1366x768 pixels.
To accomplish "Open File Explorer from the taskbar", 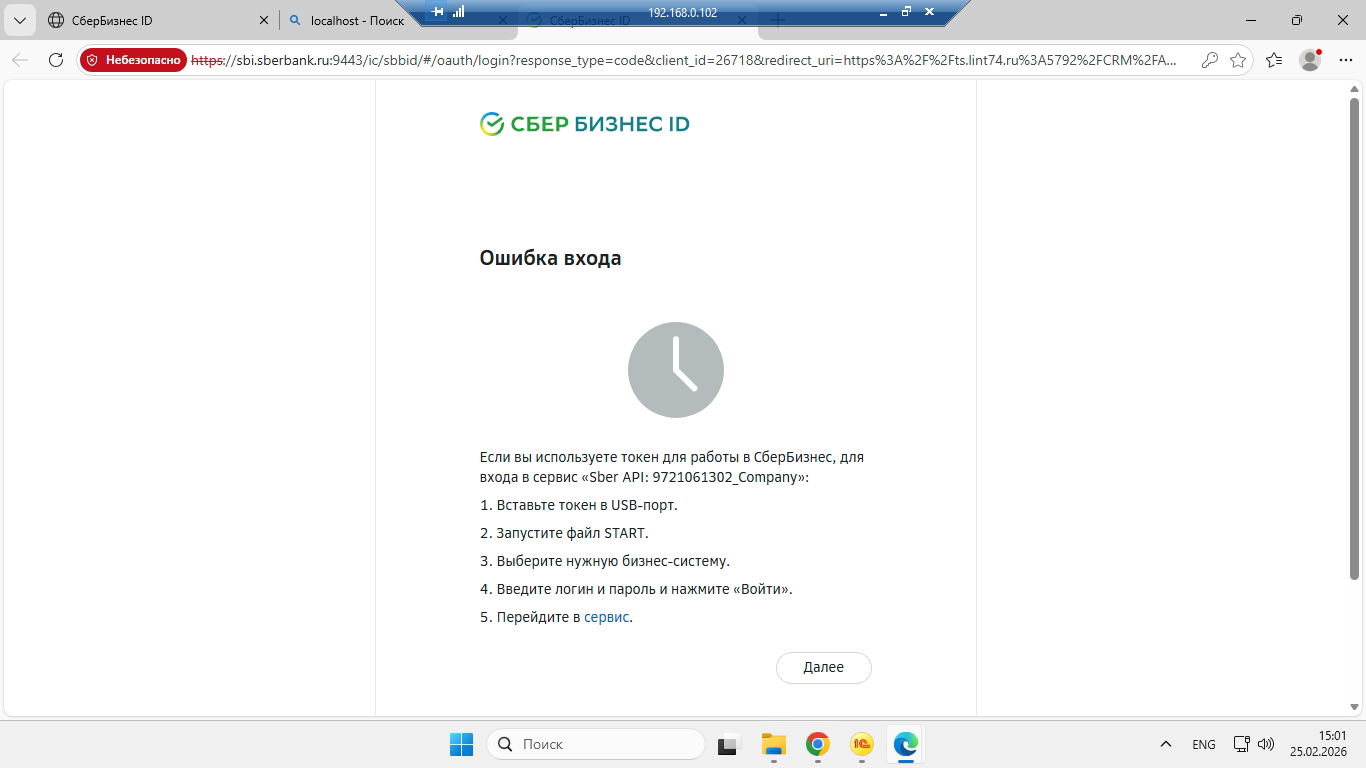I will [773, 744].
